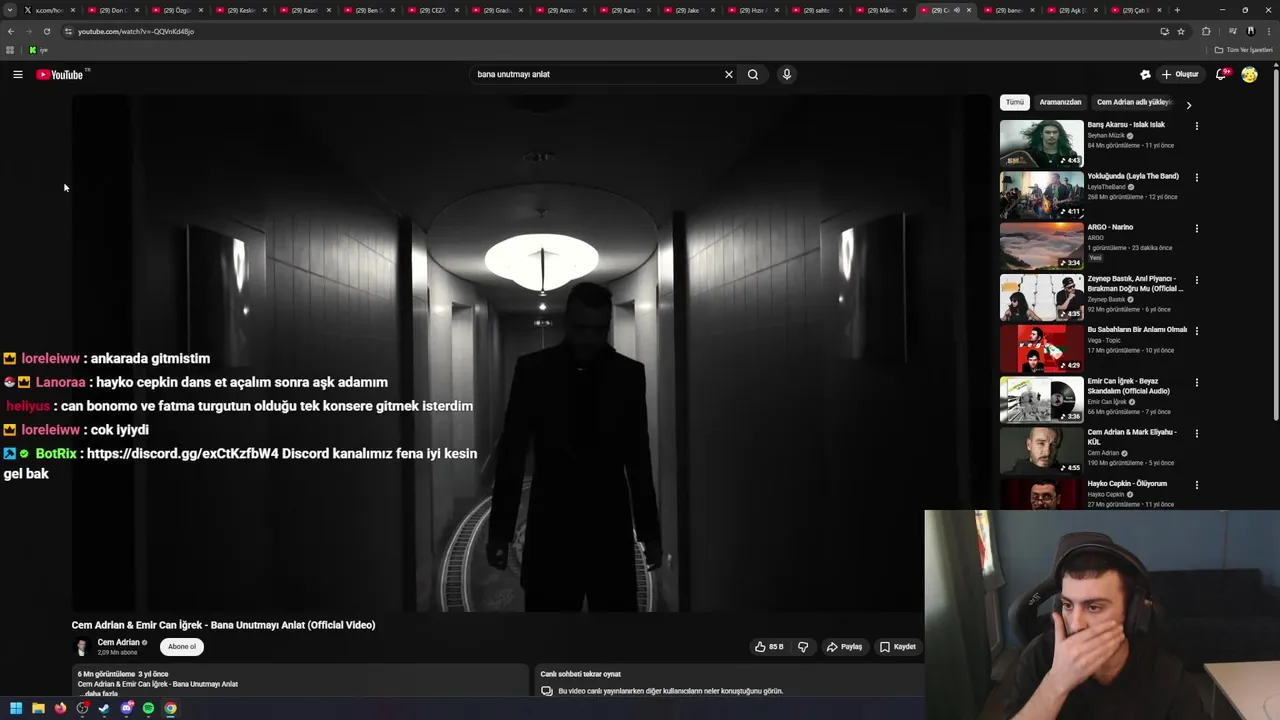Screen dimensions: 1280x720
Task: Clear the search box with the X
Action: (729, 74)
